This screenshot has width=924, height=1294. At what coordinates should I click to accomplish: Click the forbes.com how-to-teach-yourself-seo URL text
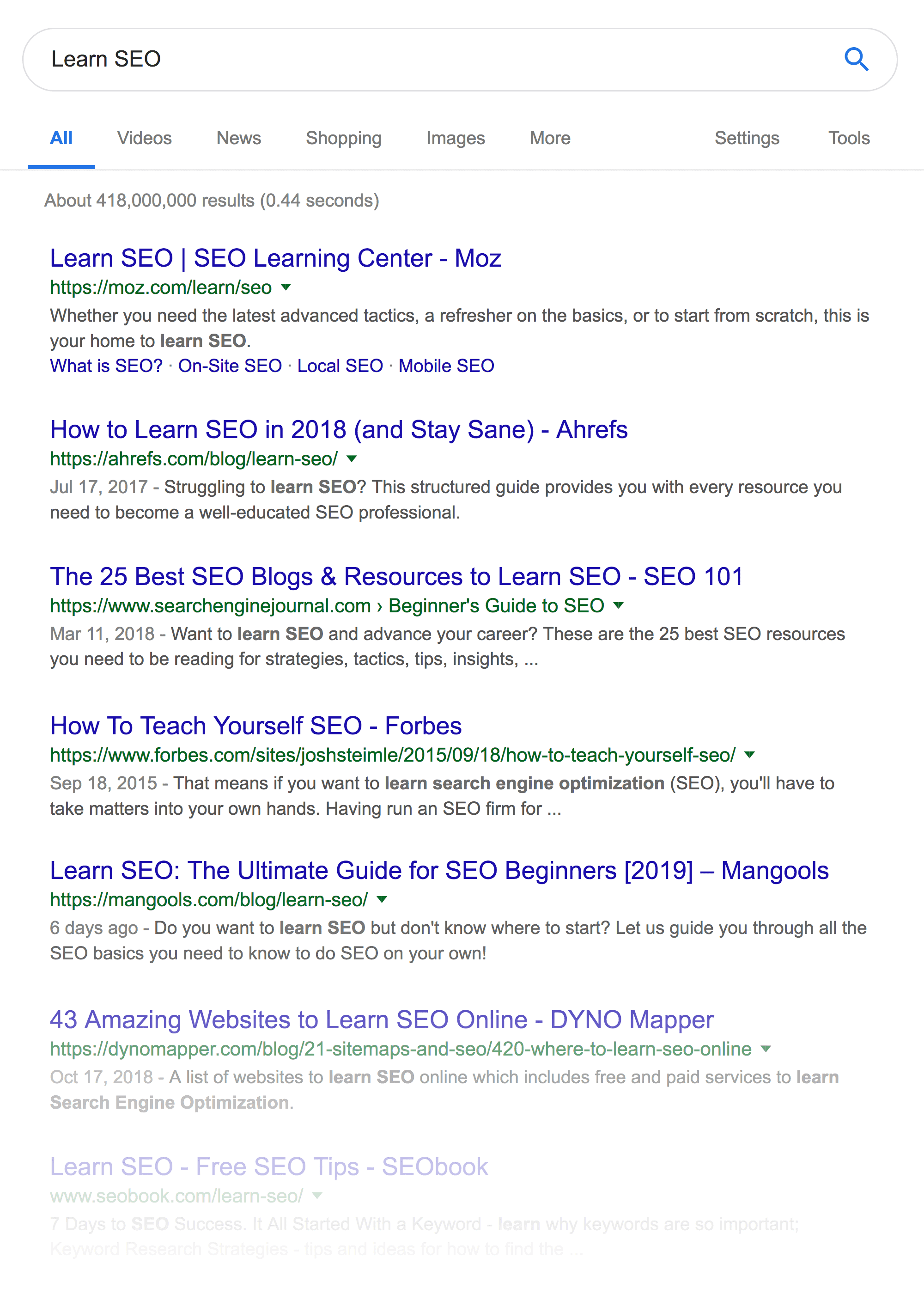point(393,755)
